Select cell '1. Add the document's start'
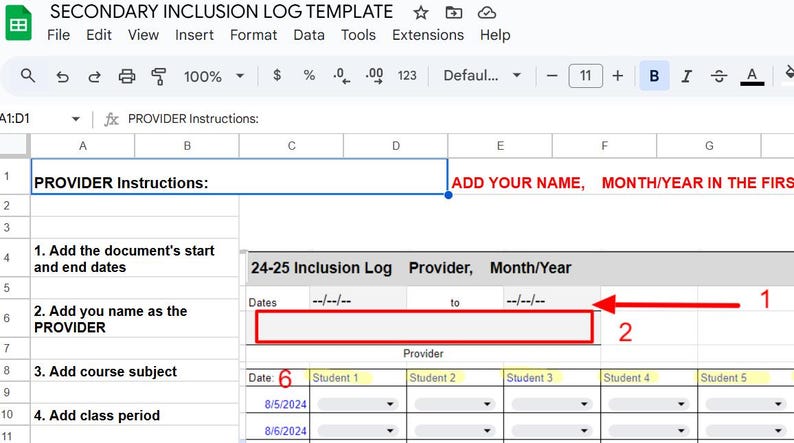Screen dimensions: 794x443 134,258
